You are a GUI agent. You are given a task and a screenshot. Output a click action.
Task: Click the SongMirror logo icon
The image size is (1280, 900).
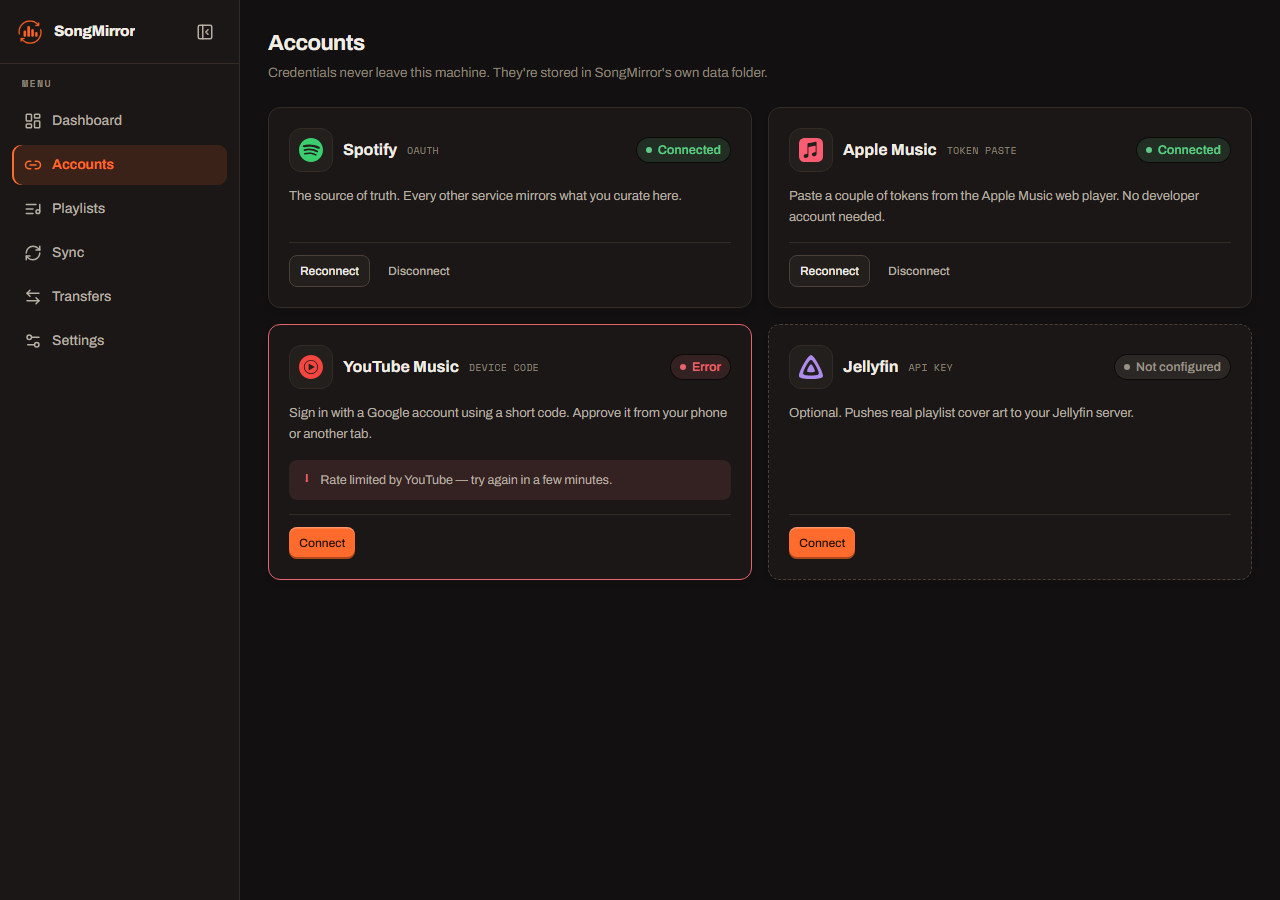[30, 31]
